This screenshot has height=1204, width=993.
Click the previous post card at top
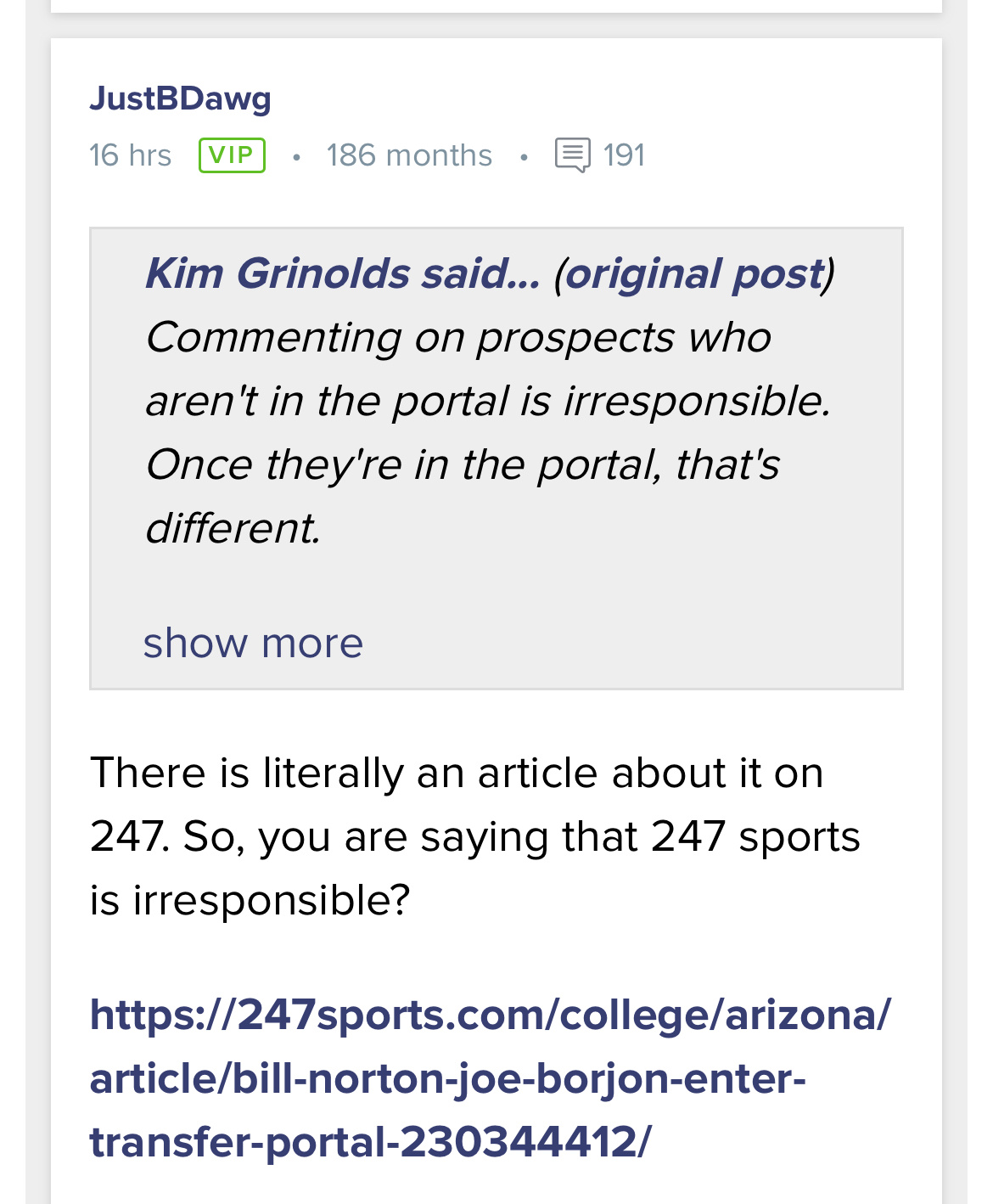(x=496, y=5)
